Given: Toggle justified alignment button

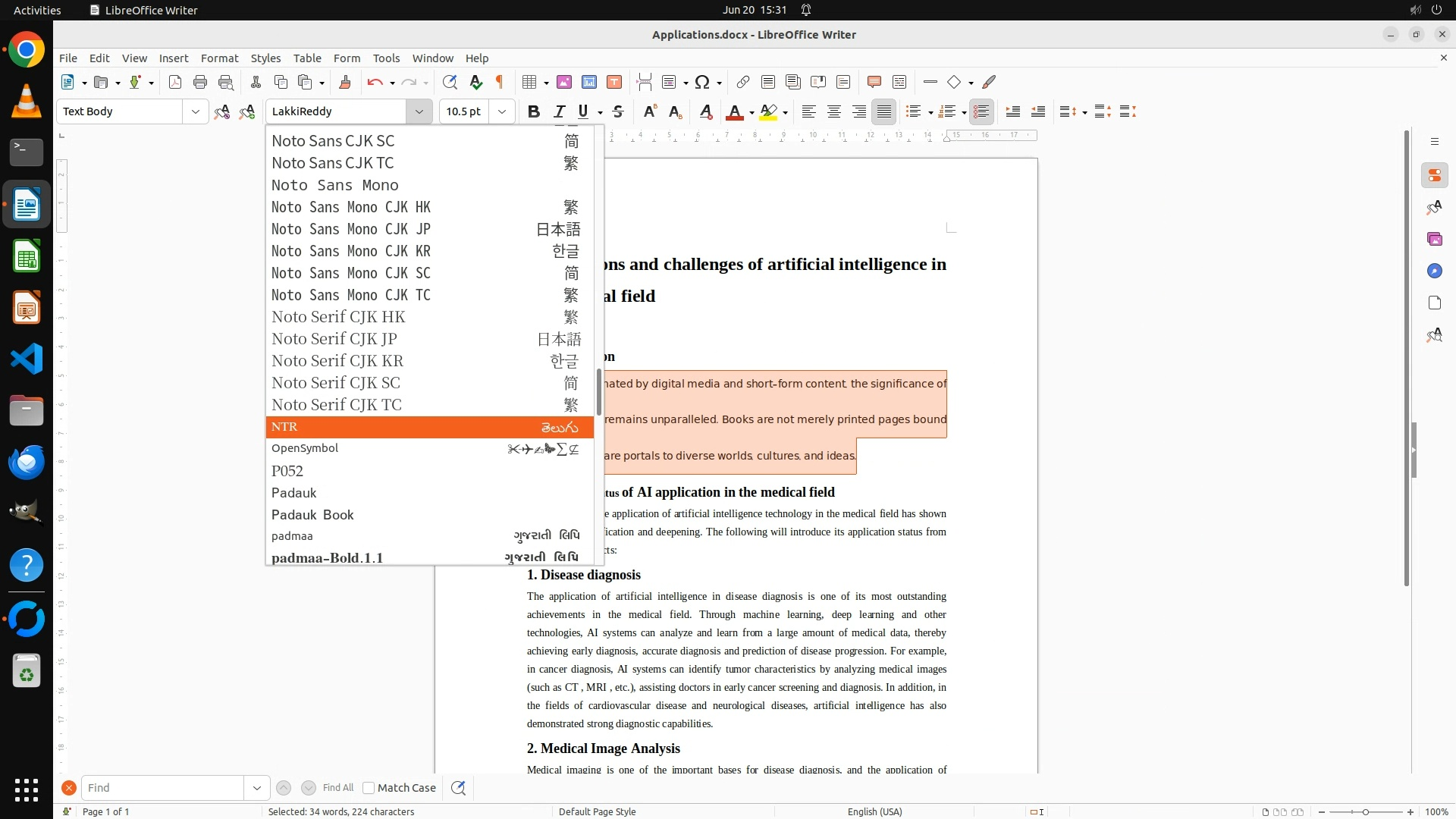Looking at the screenshot, I should 883,111.
